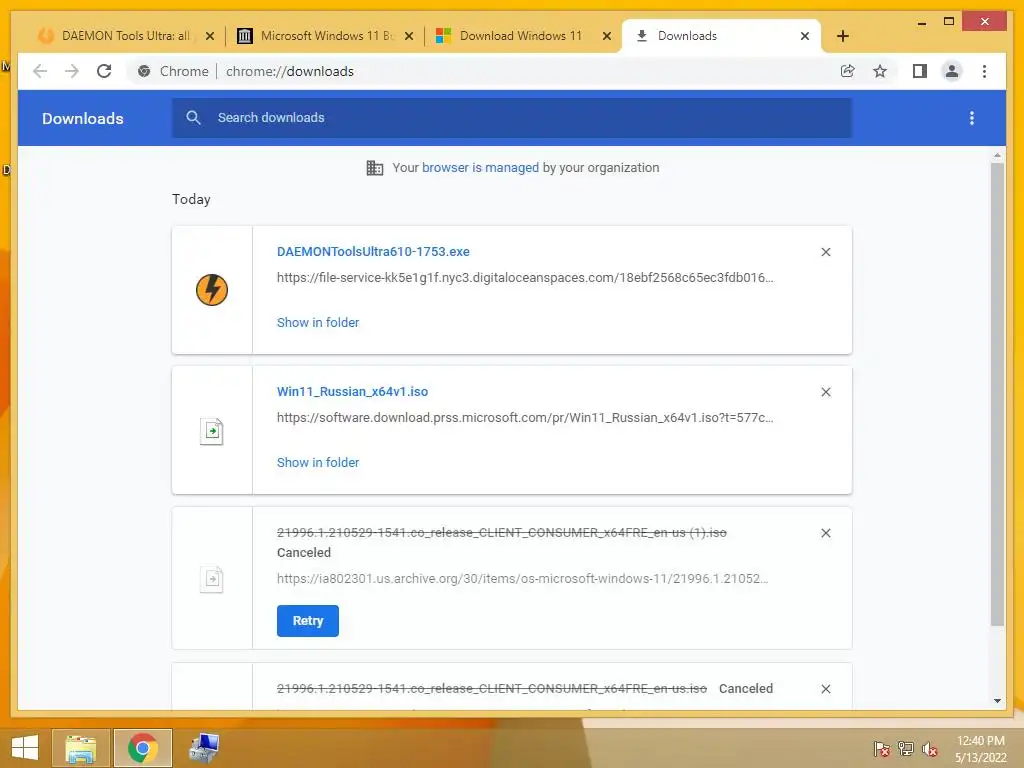The image size is (1024, 768).
Task: Close the DAEMON Tools Ultra tab
Action: (x=210, y=36)
